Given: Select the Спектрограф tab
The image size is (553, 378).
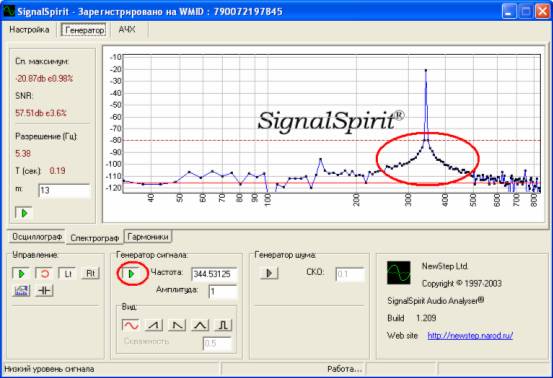Looking at the screenshot, I should point(95,238).
